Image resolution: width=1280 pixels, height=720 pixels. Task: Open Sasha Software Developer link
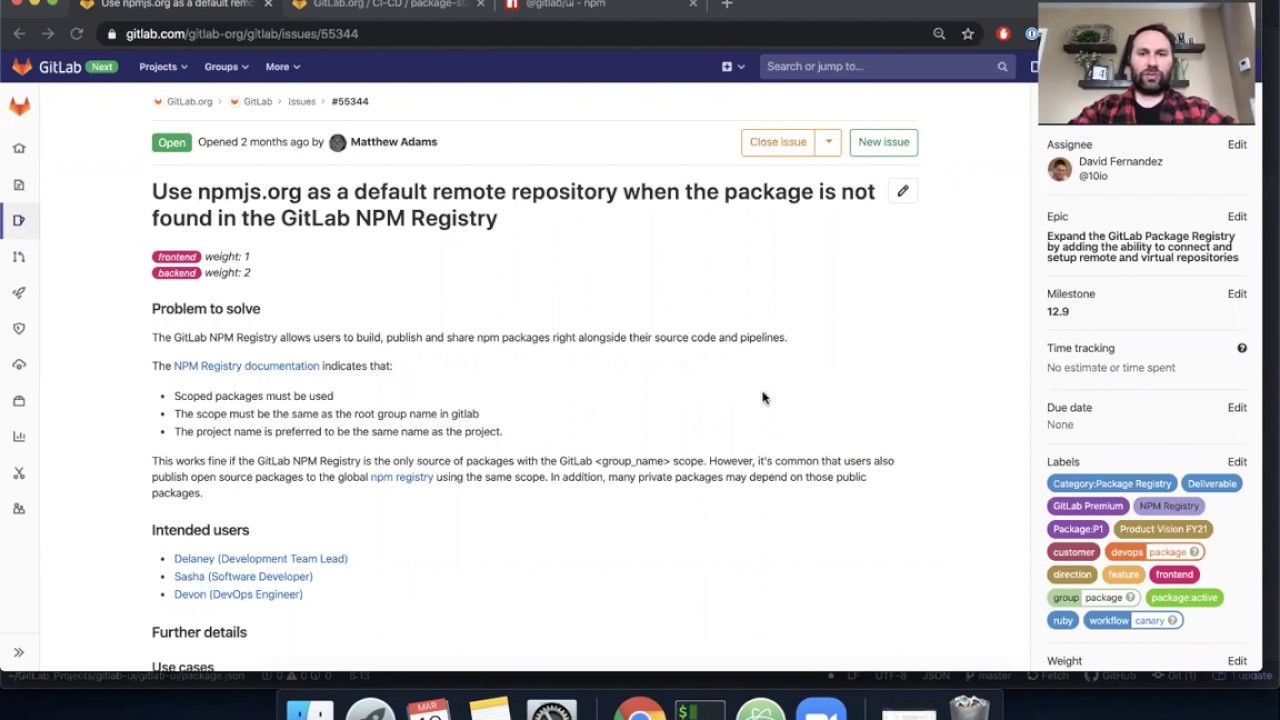click(x=243, y=577)
